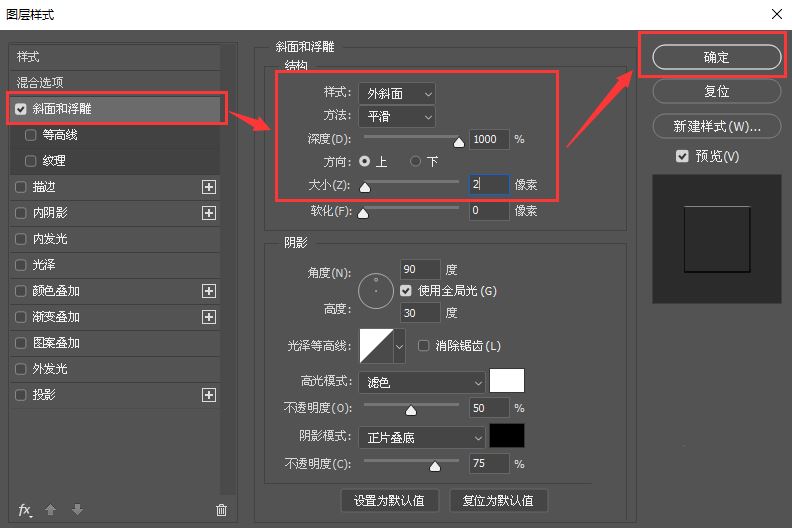This screenshot has height=528, width=792.
Task: Click the angle dial for light direction
Action: [x=376, y=291]
